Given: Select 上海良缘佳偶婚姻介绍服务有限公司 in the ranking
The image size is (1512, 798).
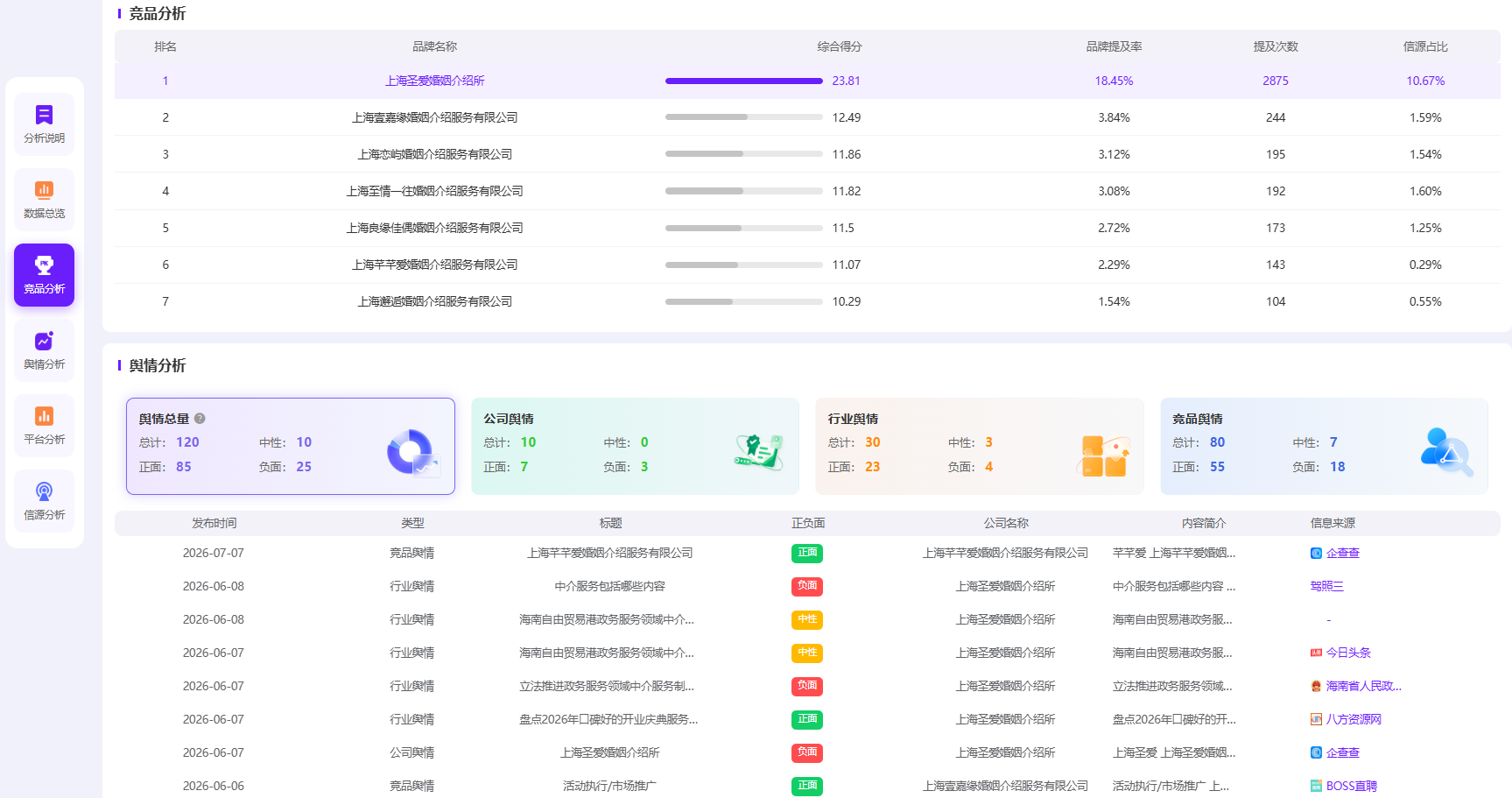Looking at the screenshot, I should (434, 228).
